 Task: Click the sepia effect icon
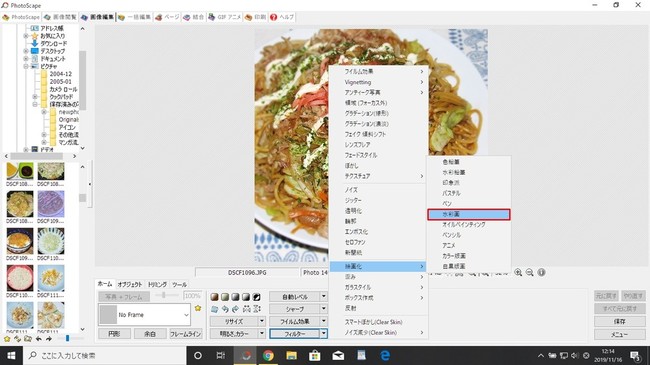tap(214, 297)
